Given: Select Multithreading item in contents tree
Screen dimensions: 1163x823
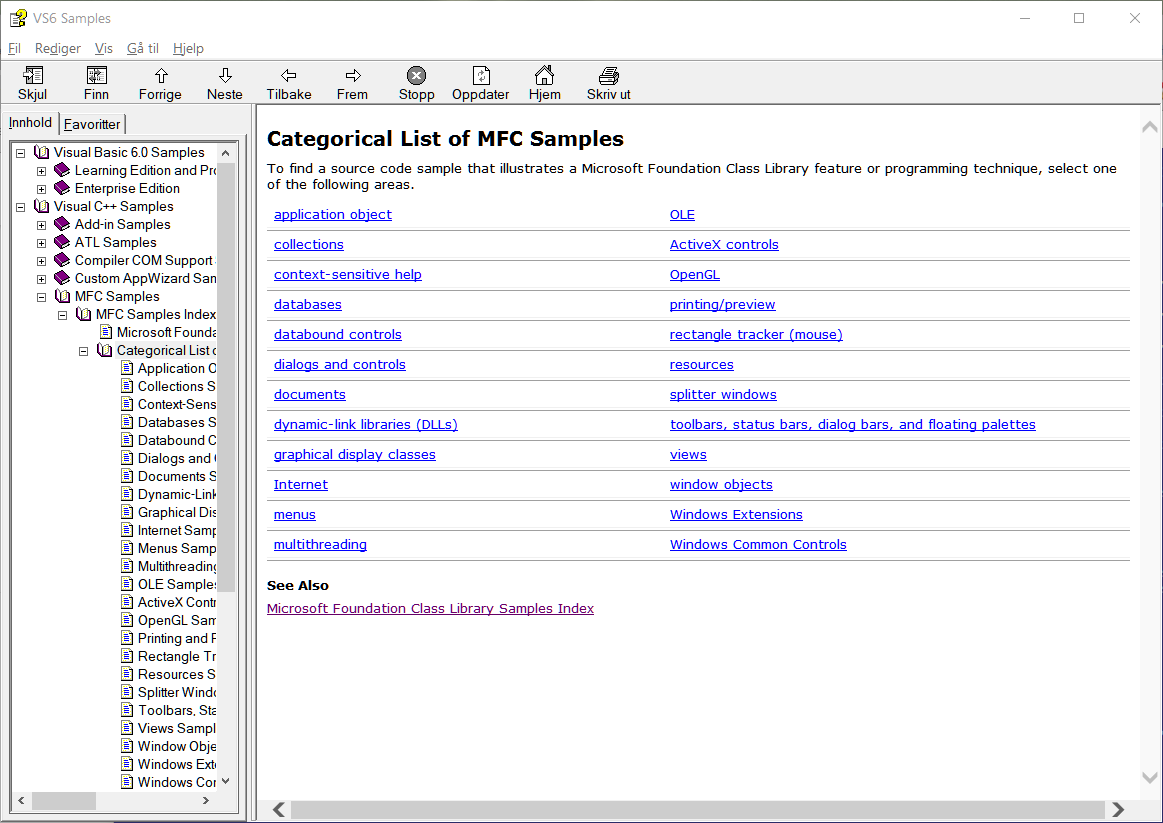Looking at the screenshot, I should [177, 566].
